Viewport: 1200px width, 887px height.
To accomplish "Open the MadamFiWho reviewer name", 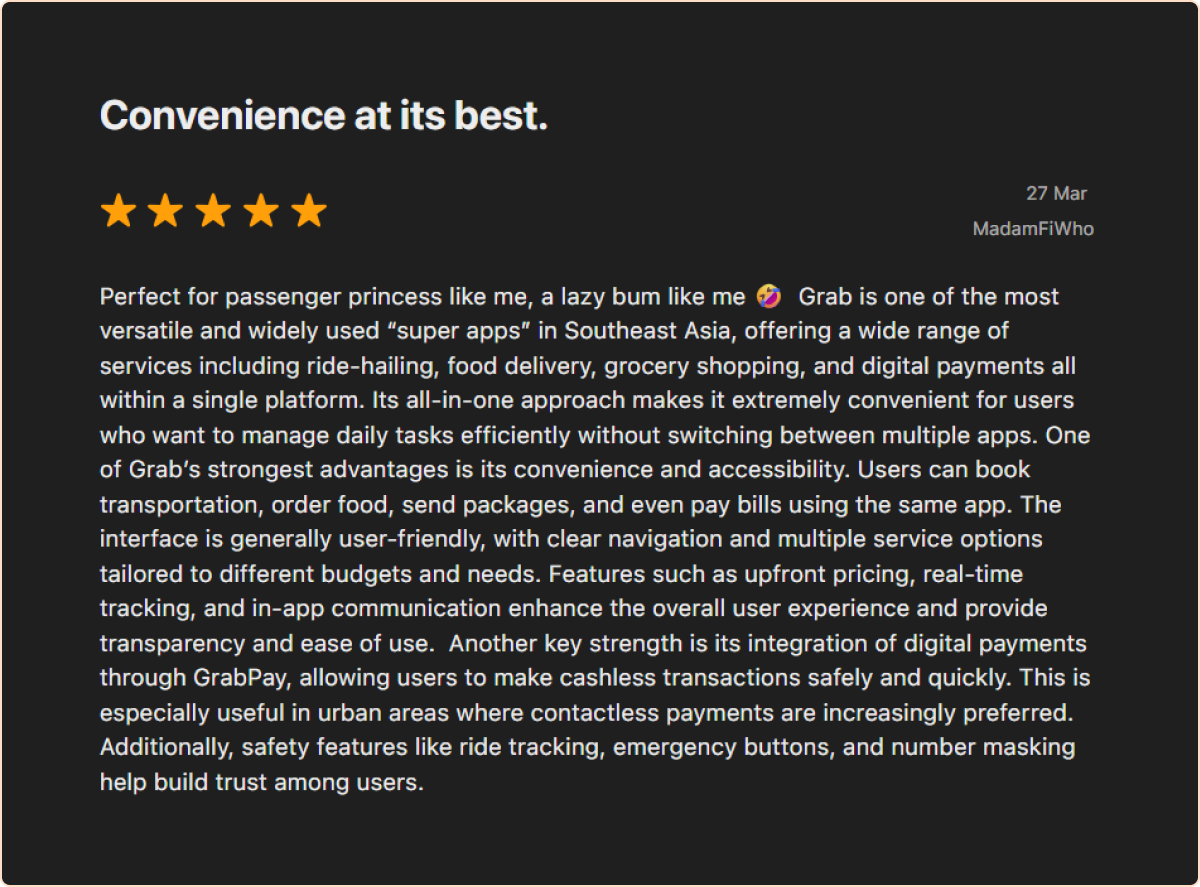I will tap(1033, 229).
